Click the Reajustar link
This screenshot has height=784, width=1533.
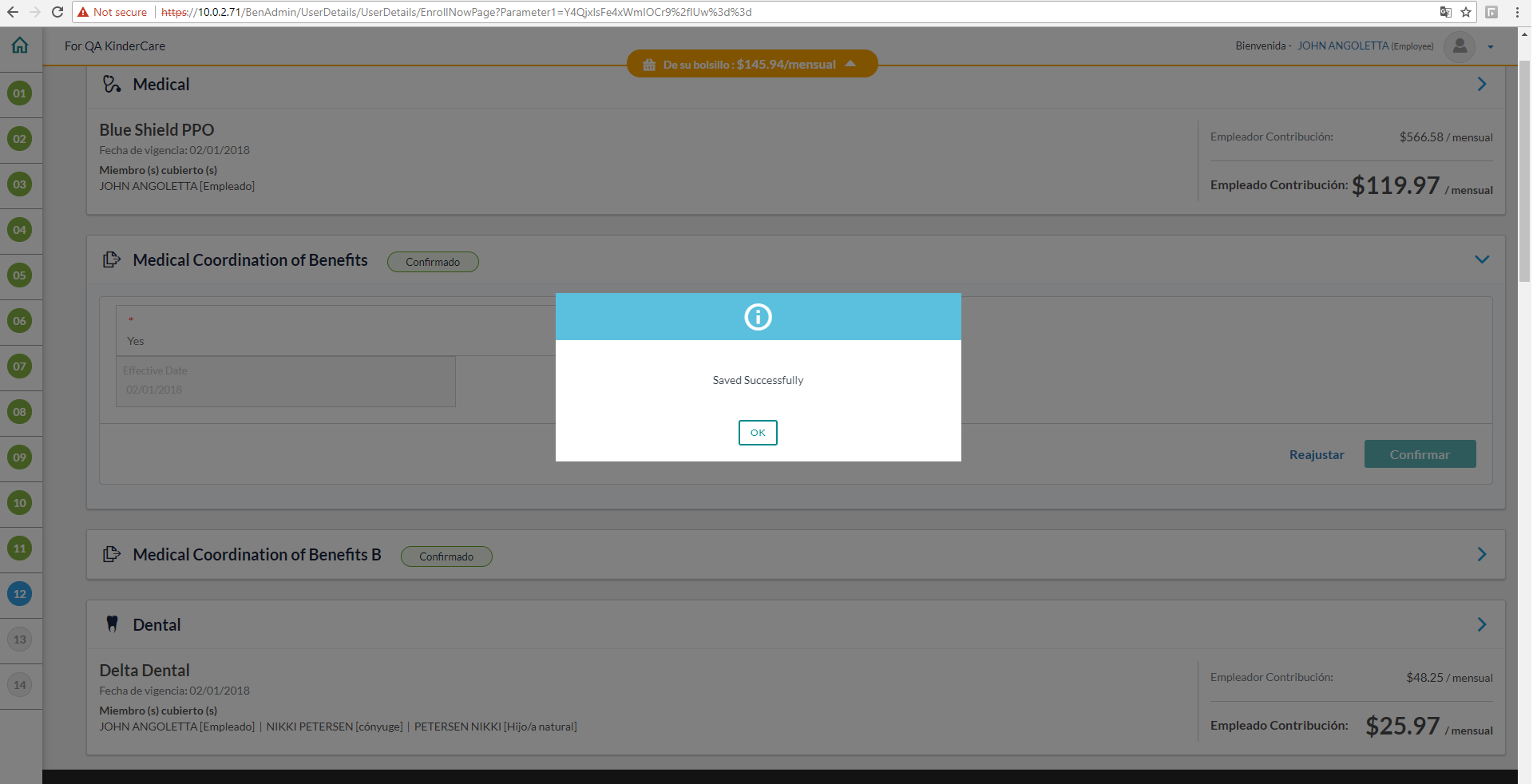coord(1317,454)
